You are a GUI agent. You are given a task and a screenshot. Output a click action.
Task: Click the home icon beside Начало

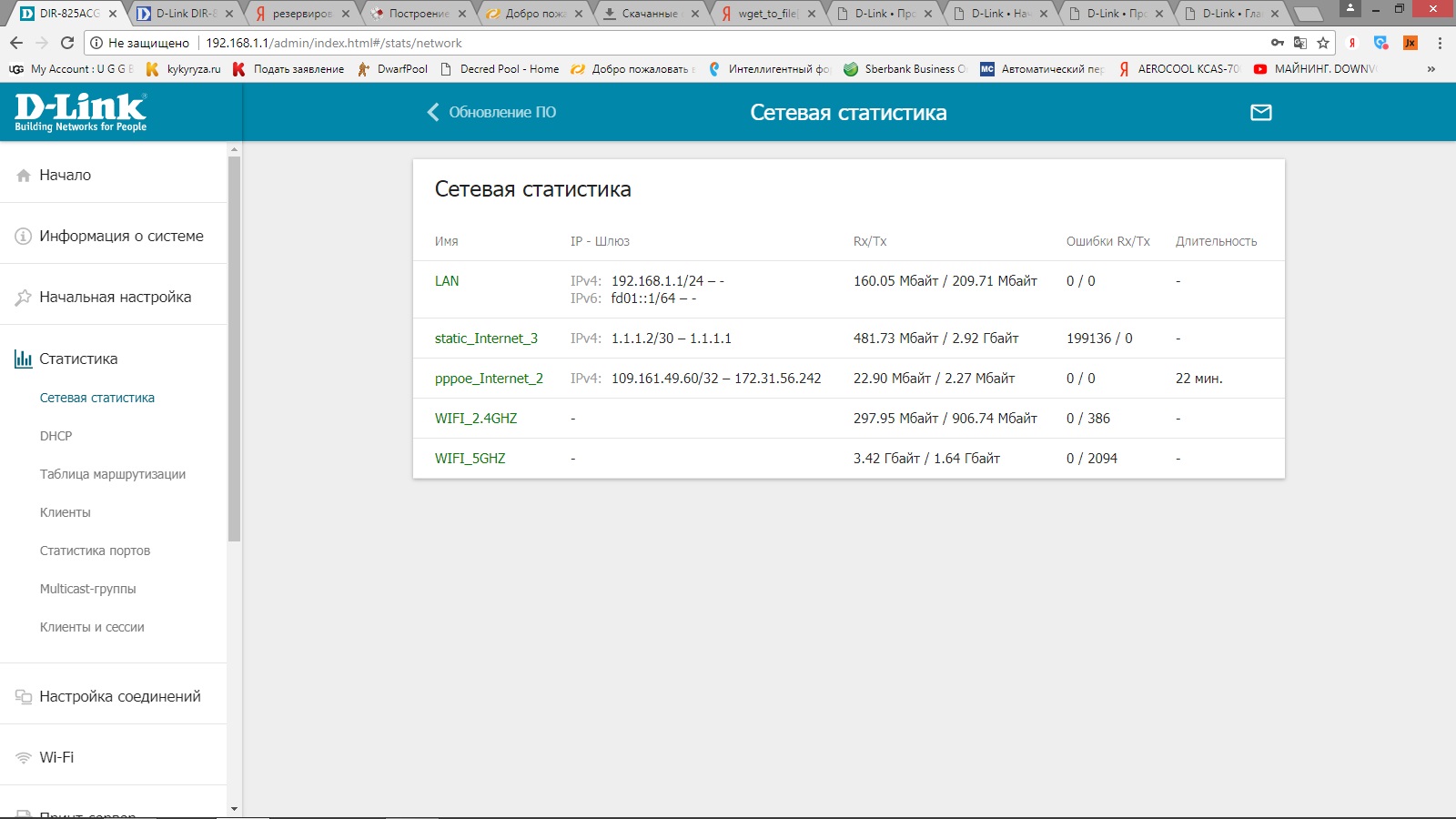click(24, 176)
